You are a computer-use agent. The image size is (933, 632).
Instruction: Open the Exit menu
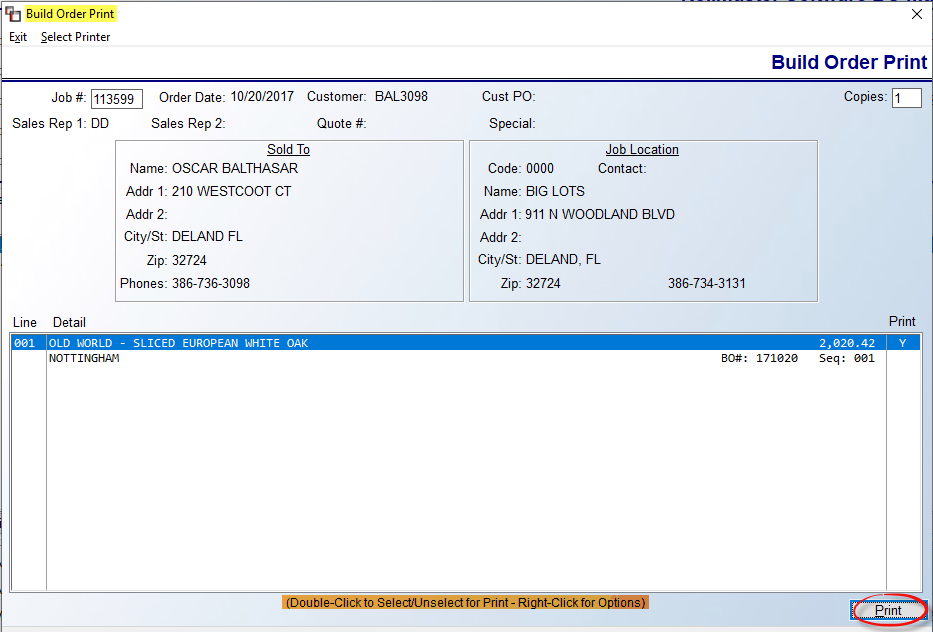[x=18, y=37]
